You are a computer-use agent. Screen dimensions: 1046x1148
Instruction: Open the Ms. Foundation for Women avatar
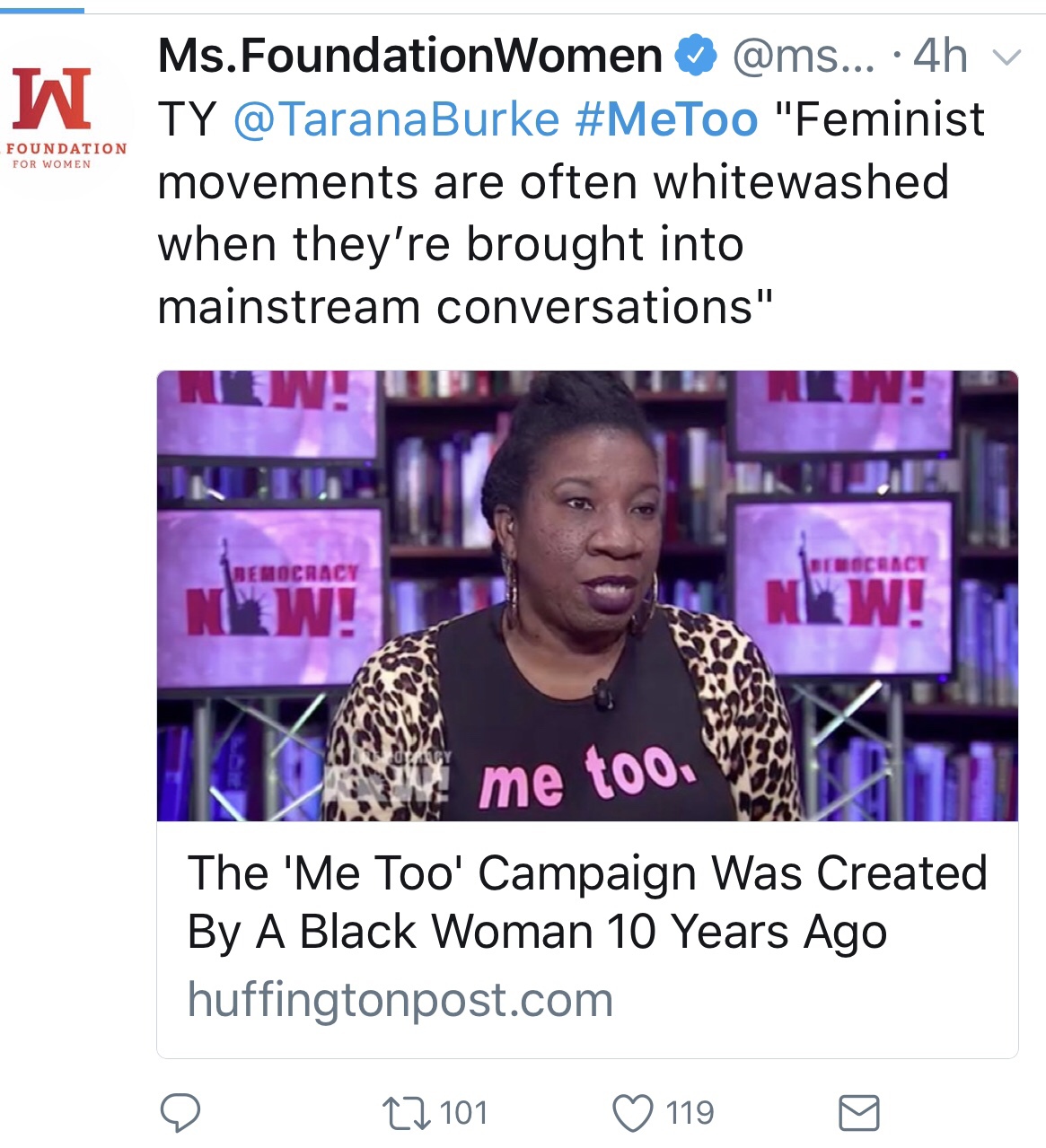click(x=66, y=117)
